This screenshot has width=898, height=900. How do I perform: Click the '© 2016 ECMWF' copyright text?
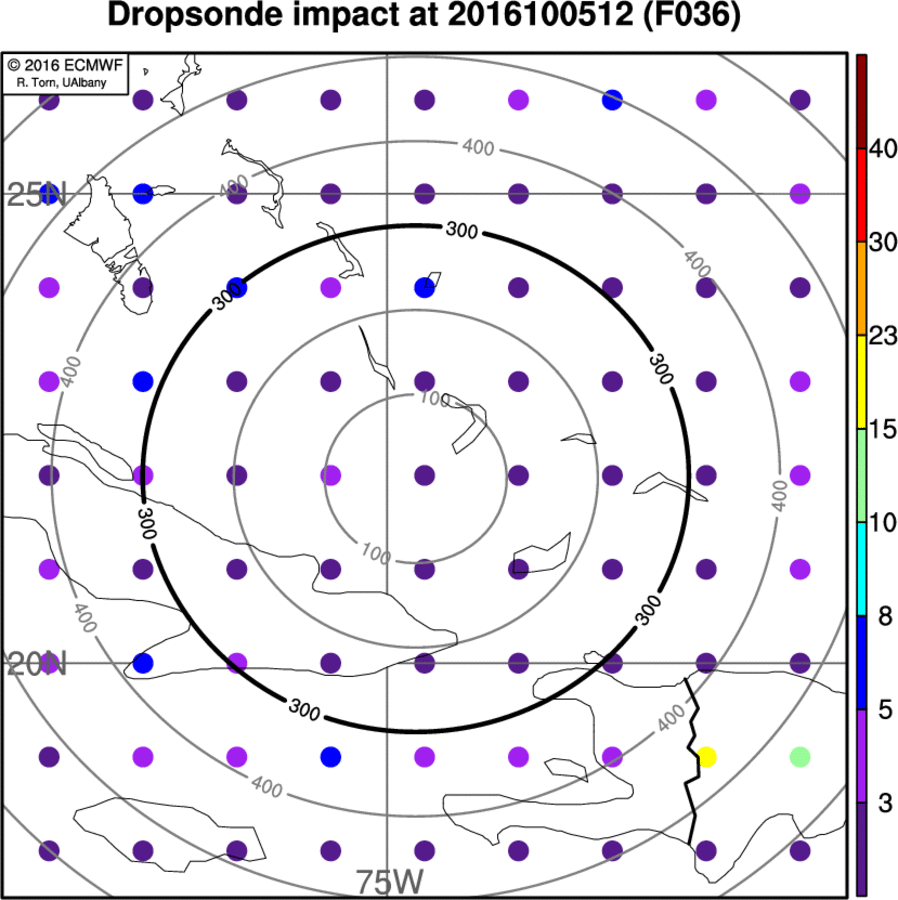click(65, 65)
